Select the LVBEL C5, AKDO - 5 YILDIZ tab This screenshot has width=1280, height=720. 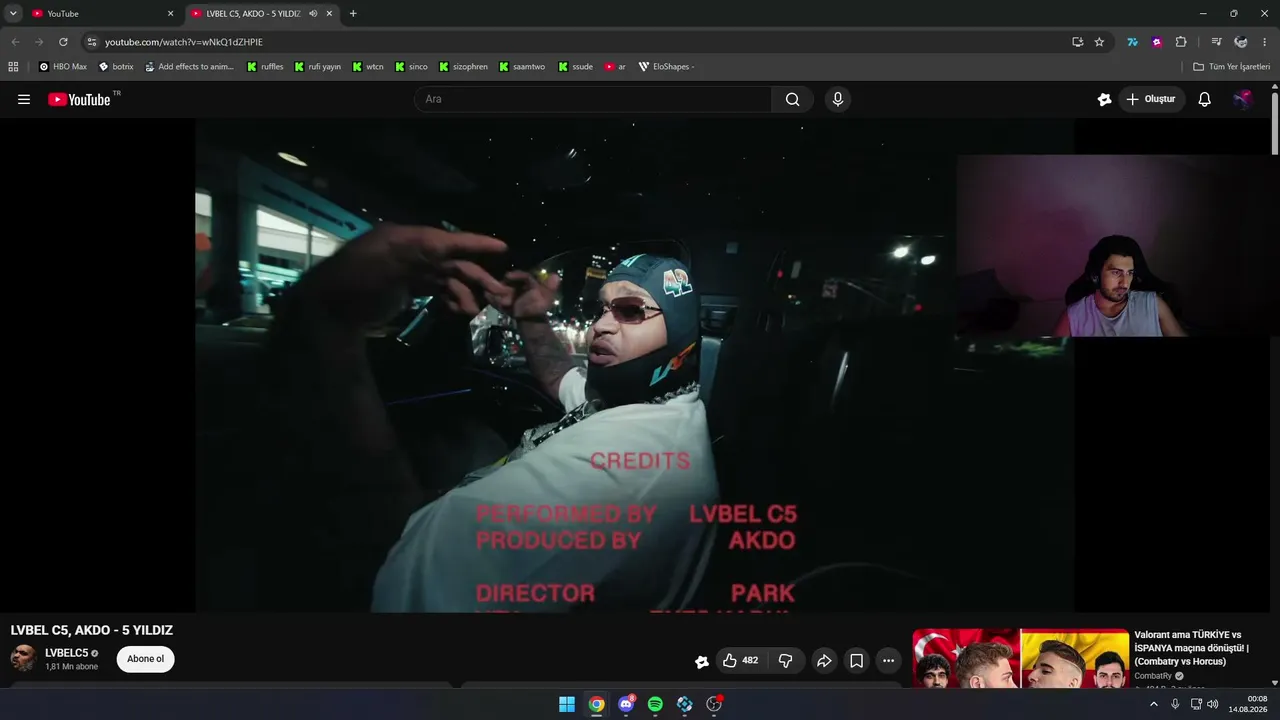pos(262,14)
